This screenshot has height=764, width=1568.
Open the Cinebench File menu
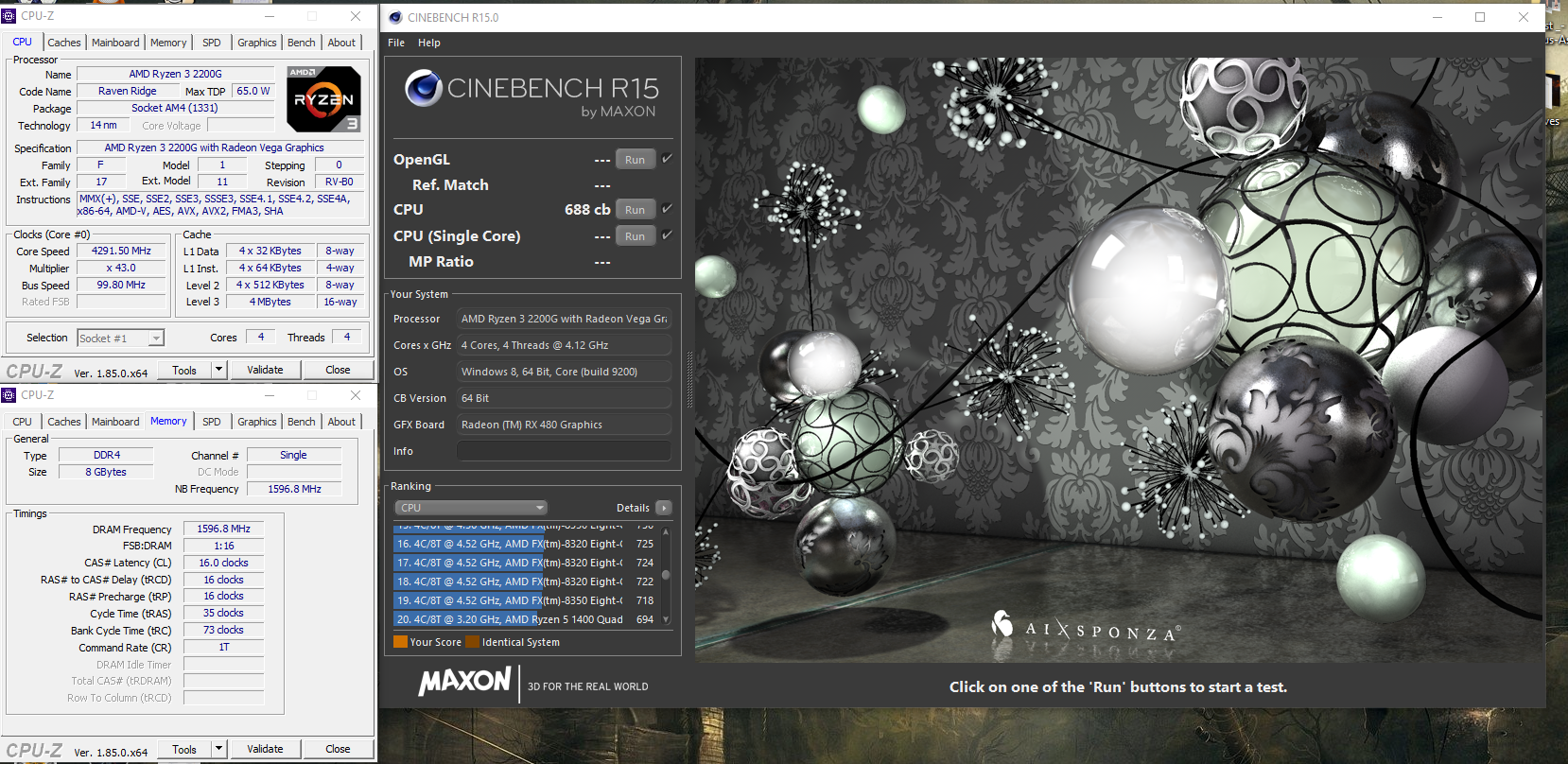pos(396,43)
